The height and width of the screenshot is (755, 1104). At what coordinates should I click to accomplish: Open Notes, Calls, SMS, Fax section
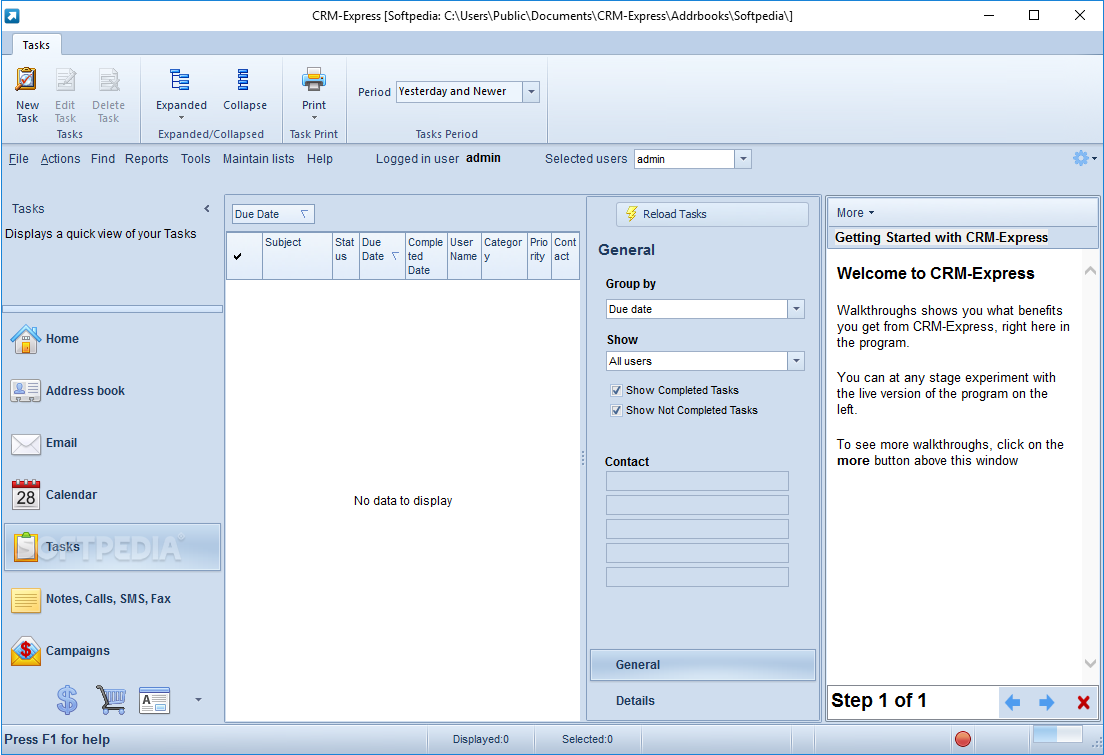pyautogui.click(x=113, y=599)
